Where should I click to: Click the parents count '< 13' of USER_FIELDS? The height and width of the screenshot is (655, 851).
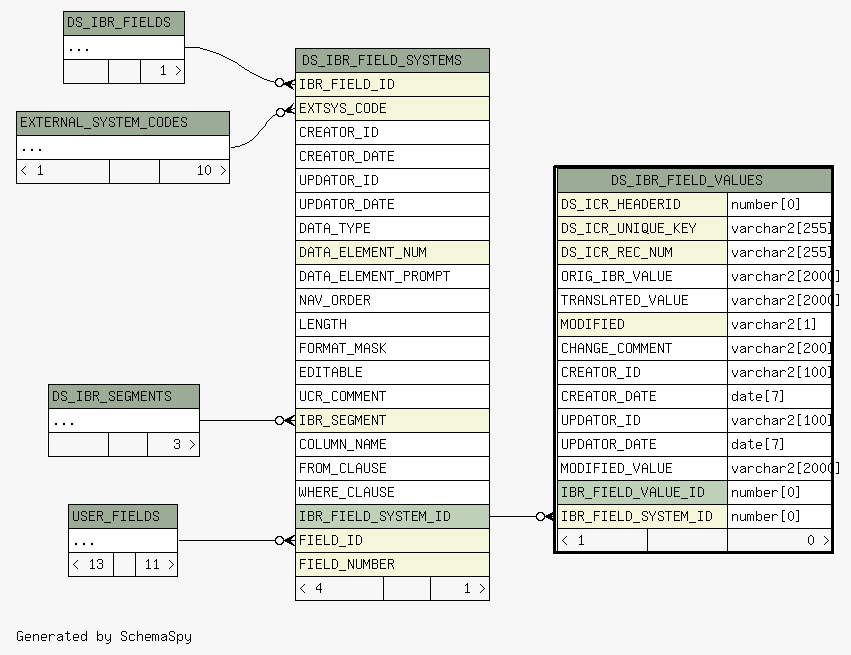pyautogui.click(x=91, y=564)
